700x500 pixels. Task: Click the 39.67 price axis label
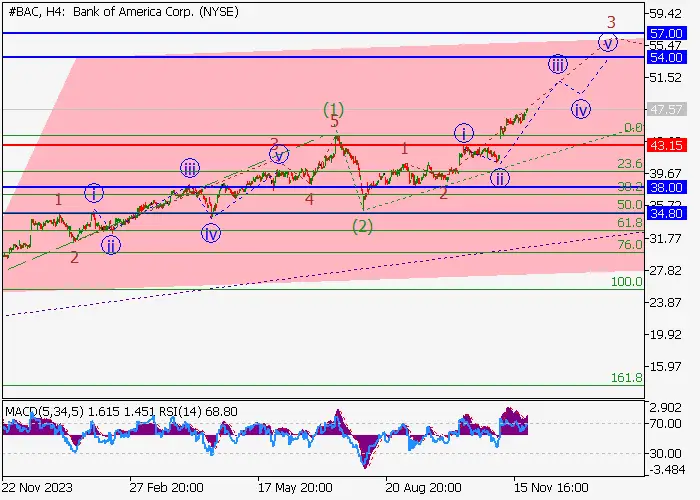pyautogui.click(x=665, y=174)
